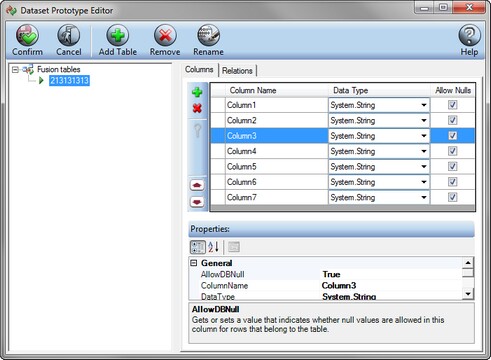This screenshot has height=360, width=491.
Task: Click the Column Name header
Action: coord(277,90)
